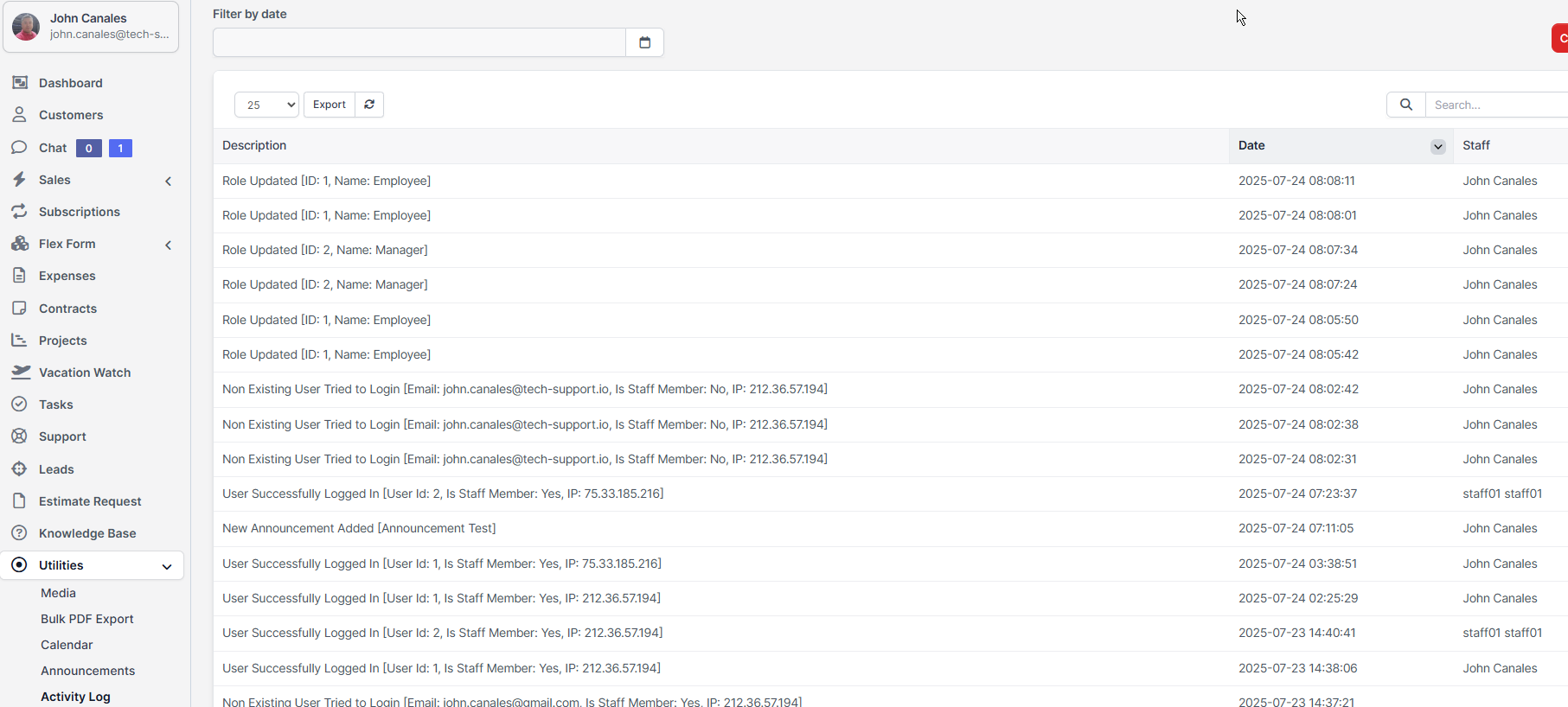Open Announcements under Utilities
The height and width of the screenshot is (707, 1568).
(x=87, y=671)
